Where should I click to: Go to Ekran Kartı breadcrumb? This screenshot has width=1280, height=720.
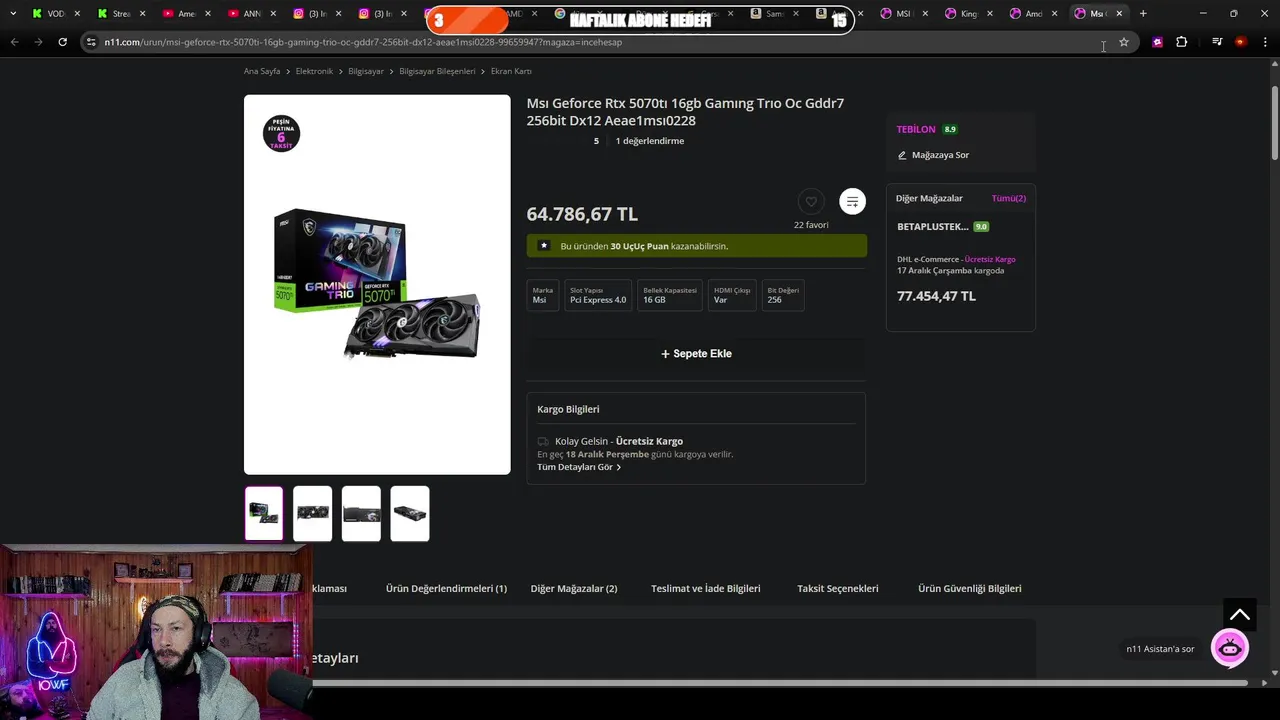coord(511,71)
